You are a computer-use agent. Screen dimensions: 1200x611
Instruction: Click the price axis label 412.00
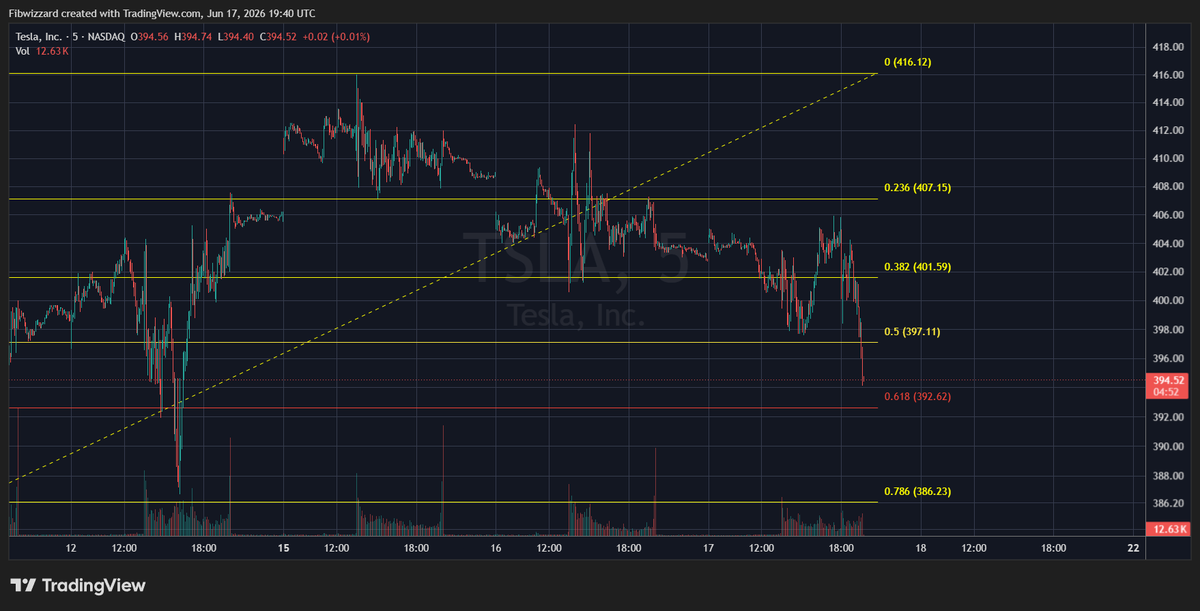1169,131
